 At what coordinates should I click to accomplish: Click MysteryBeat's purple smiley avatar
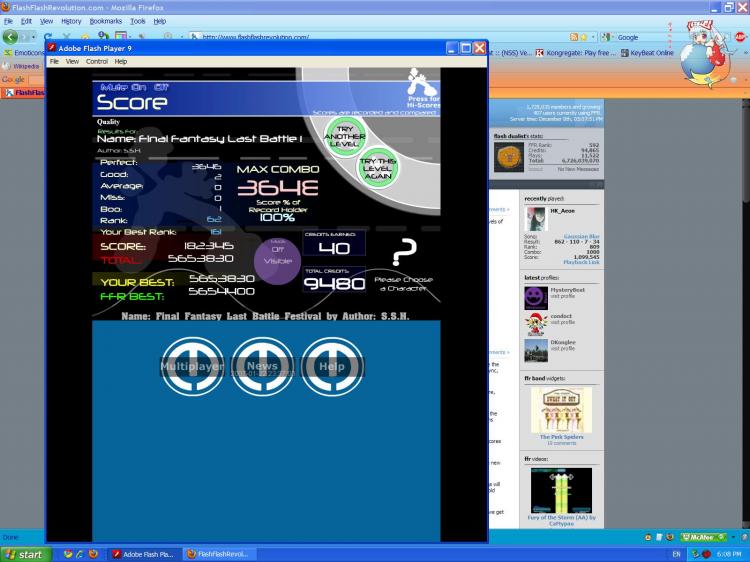click(536, 298)
